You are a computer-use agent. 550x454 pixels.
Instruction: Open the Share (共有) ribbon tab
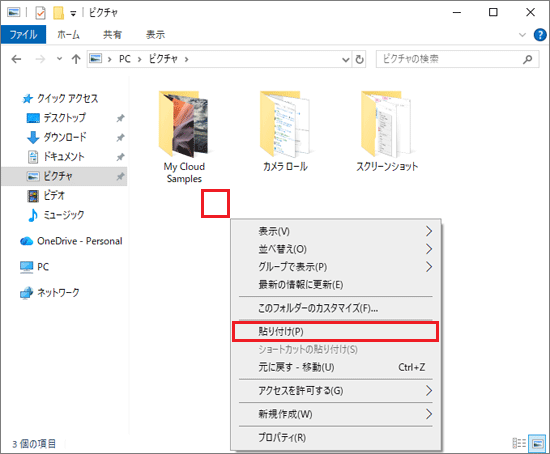point(112,35)
